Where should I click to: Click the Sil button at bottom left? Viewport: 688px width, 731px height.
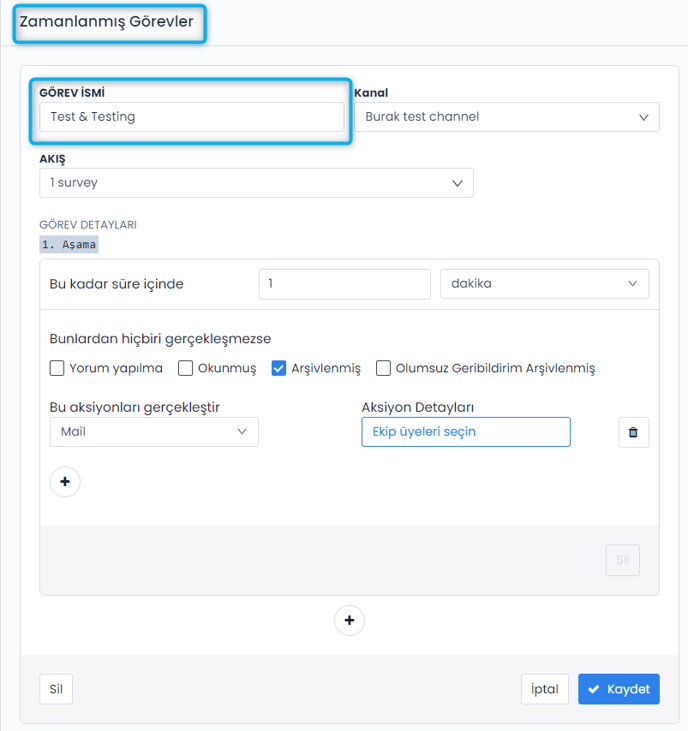click(x=56, y=689)
